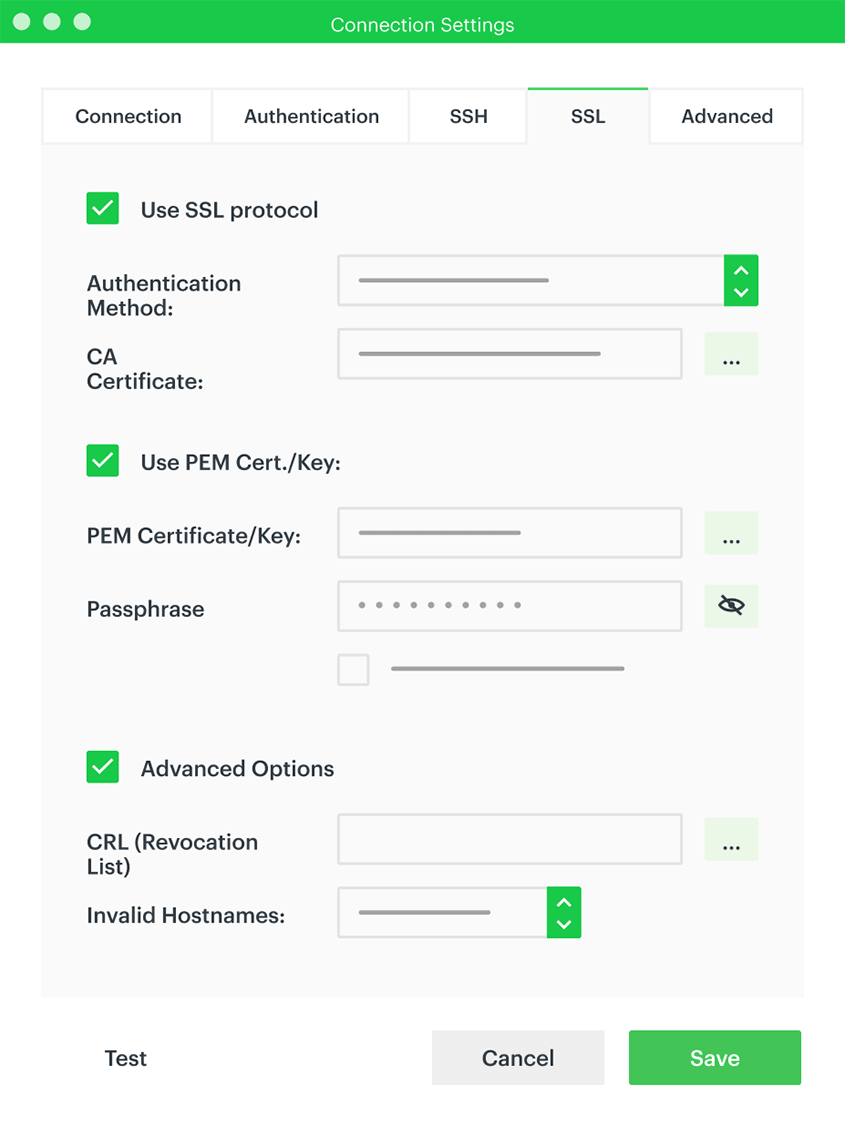
Task: Click the Authentication Method down arrow
Action: pos(741,291)
